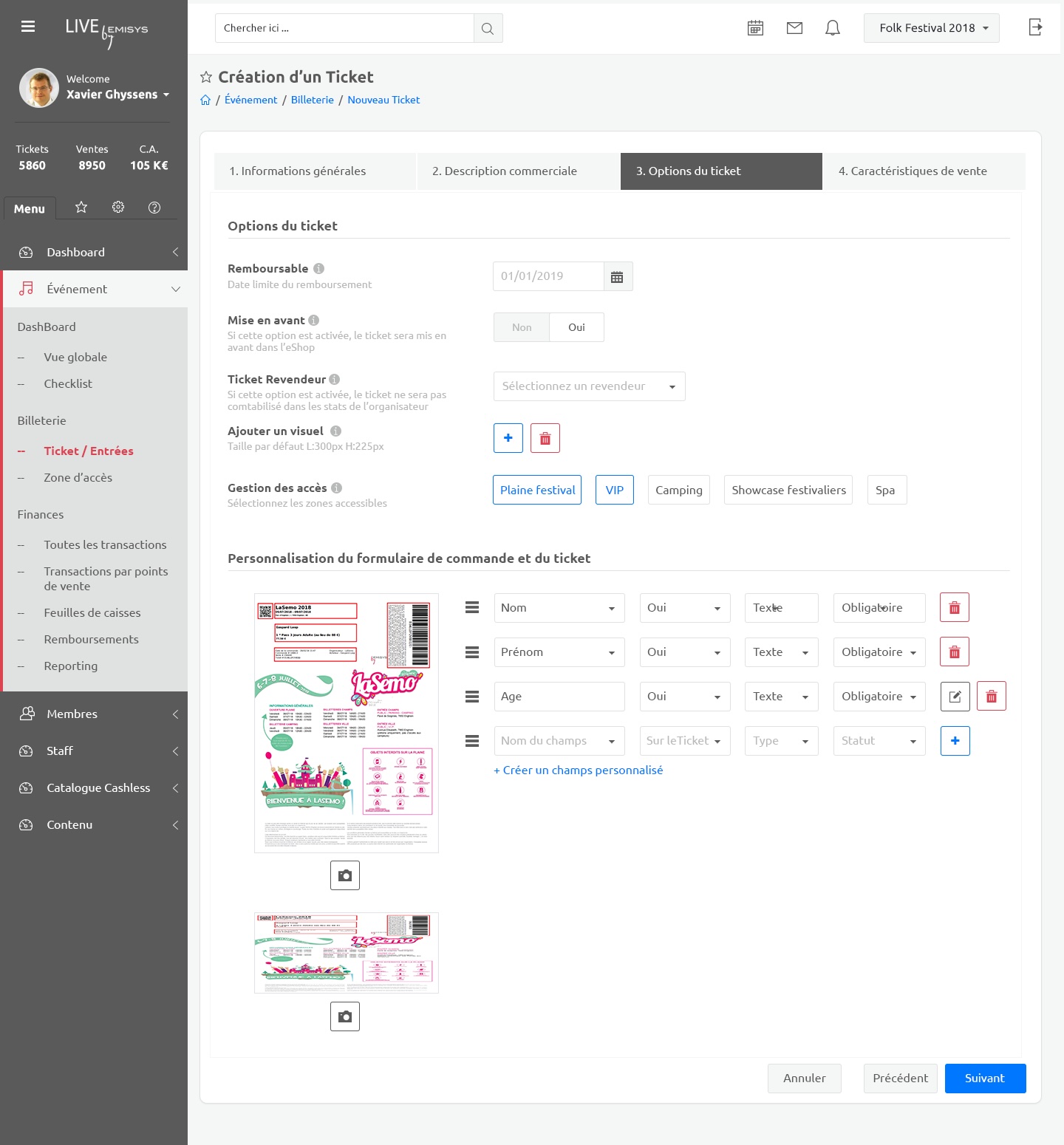Delete the Age field row
The width and height of the screenshot is (1064, 1145).
click(992, 697)
